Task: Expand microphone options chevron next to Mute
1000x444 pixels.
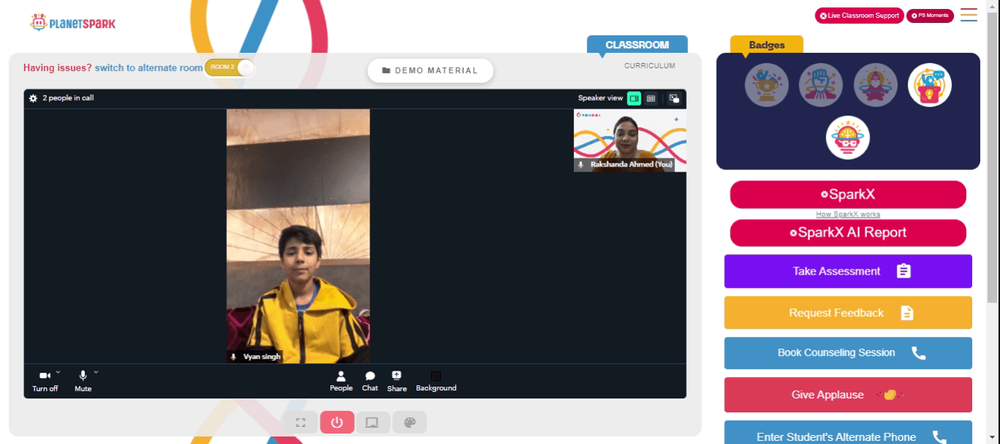Action: click(96, 372)
